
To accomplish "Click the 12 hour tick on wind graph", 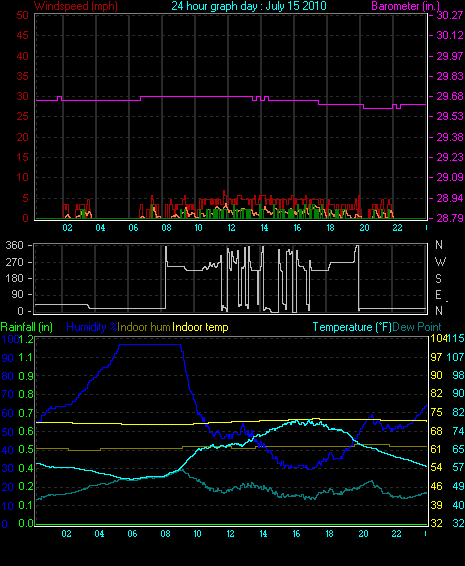I will click(x=231, y=228).
